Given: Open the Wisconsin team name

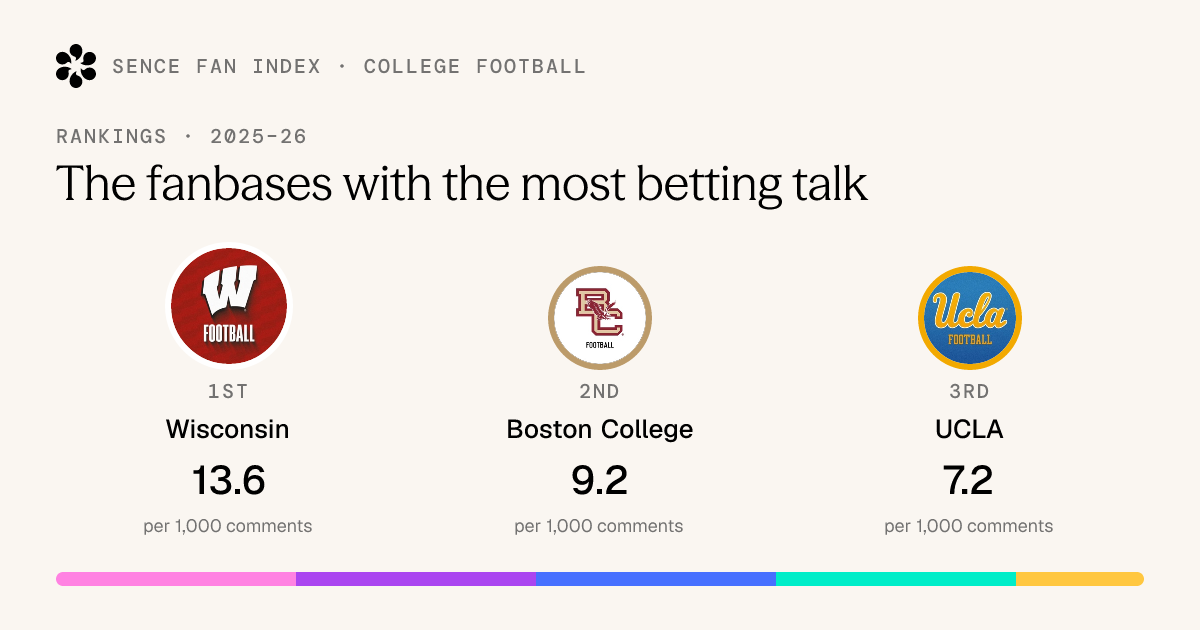Looking at the screenshot, I should 228,430.
